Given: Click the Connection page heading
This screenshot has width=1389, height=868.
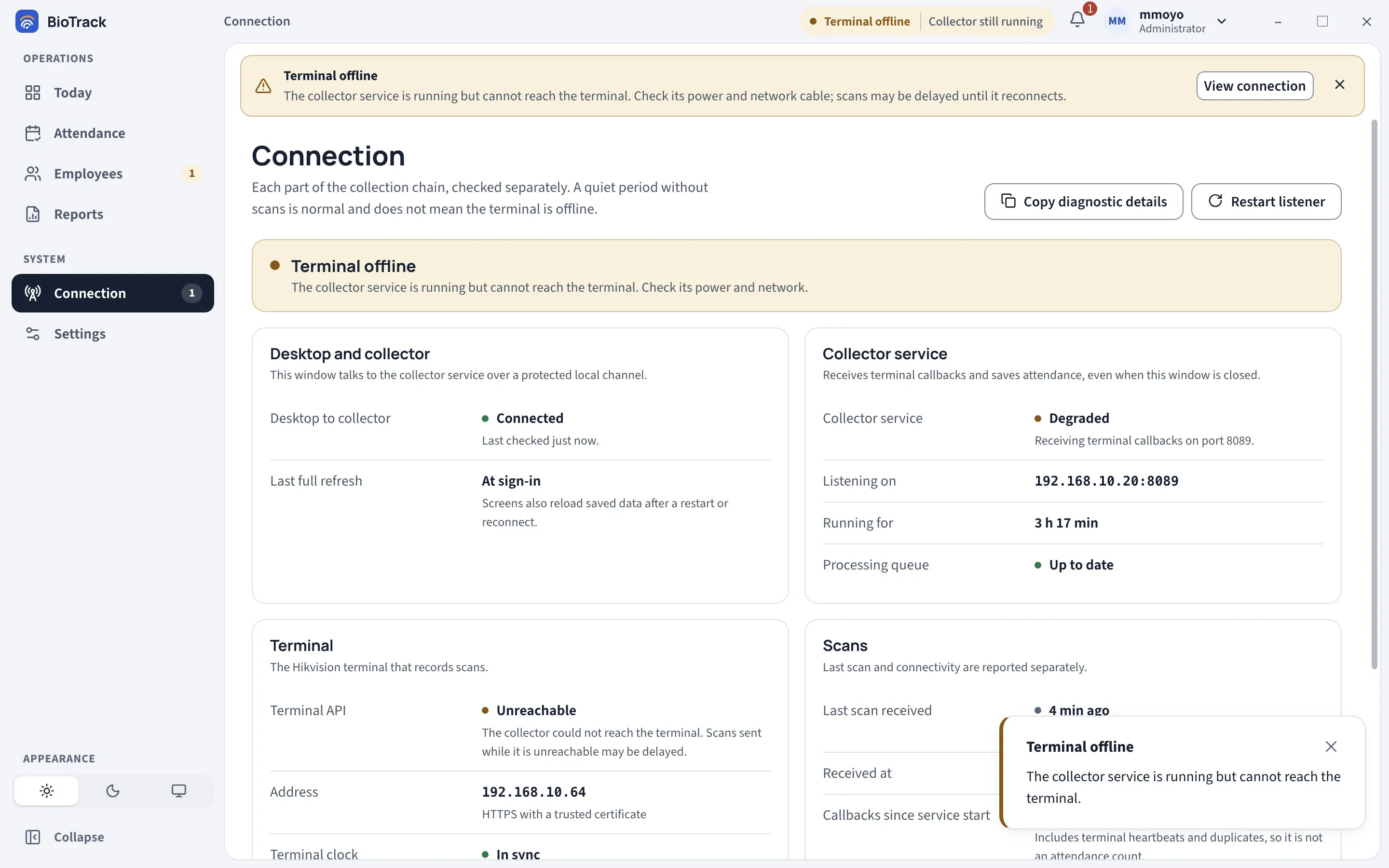Looking at the screenshot, I should [328, 156].
